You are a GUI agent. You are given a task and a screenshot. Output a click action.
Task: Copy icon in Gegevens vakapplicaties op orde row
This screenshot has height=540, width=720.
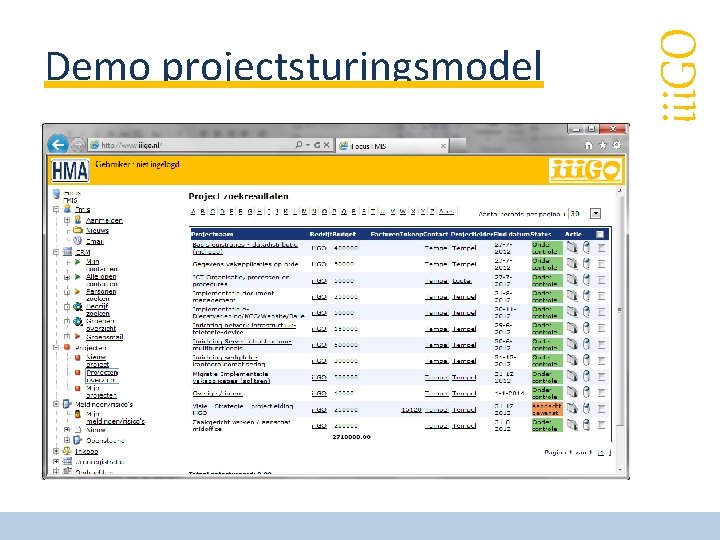click(572, 264)
